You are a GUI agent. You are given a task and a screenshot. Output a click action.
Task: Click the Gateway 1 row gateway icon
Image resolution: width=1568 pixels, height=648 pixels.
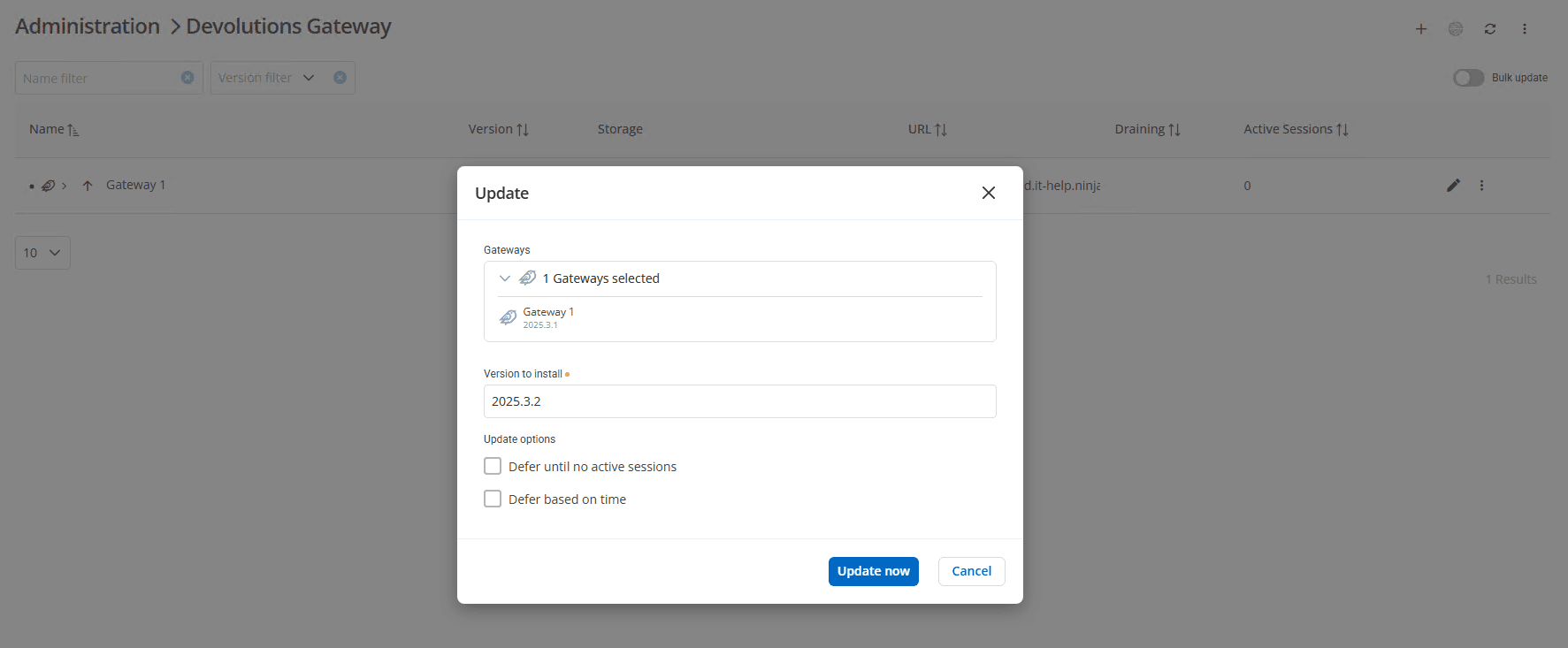pyautogui.click(x=48, y=186)
